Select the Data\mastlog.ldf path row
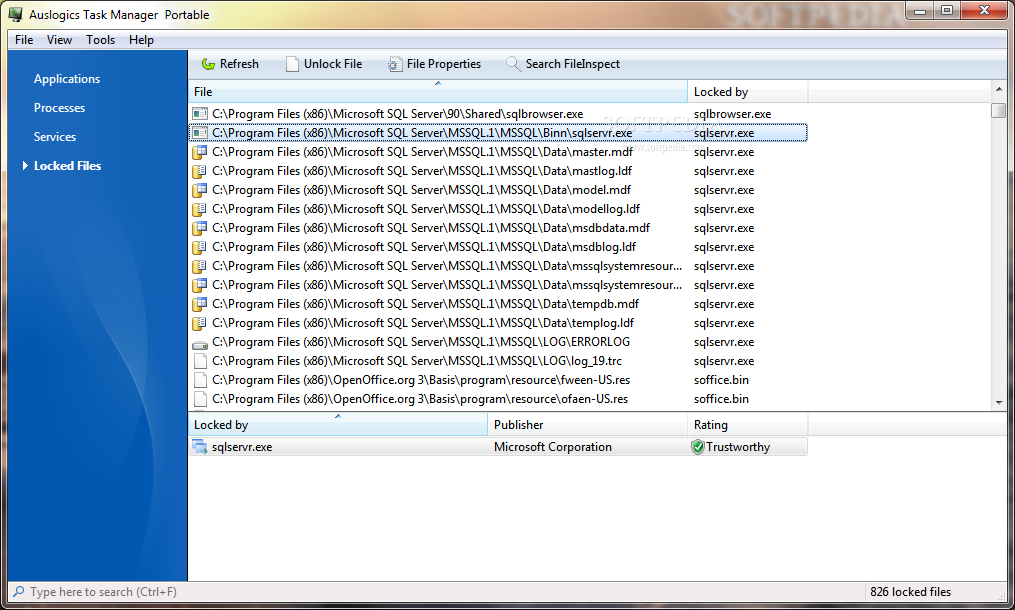 pos(498,171)
